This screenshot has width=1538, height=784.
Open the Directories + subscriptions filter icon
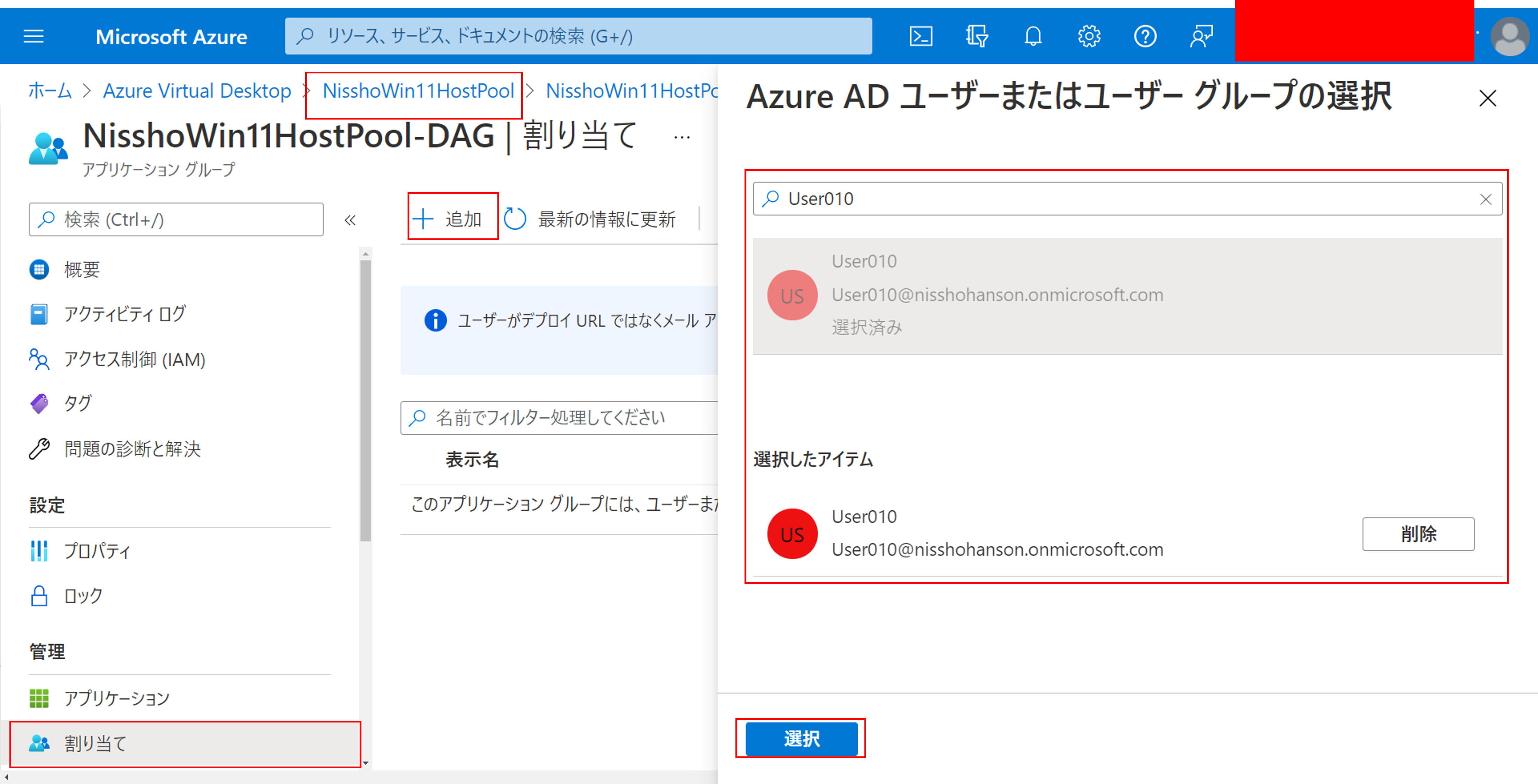click(977, 36)
